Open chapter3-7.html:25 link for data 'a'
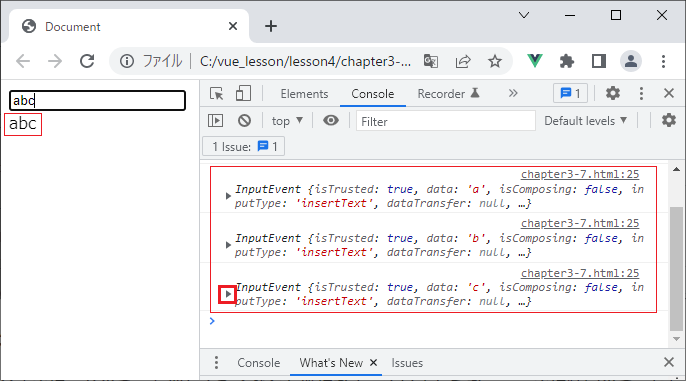Image resolution: width=686 pixels, height=381 pixels. [x=580, y=174]
